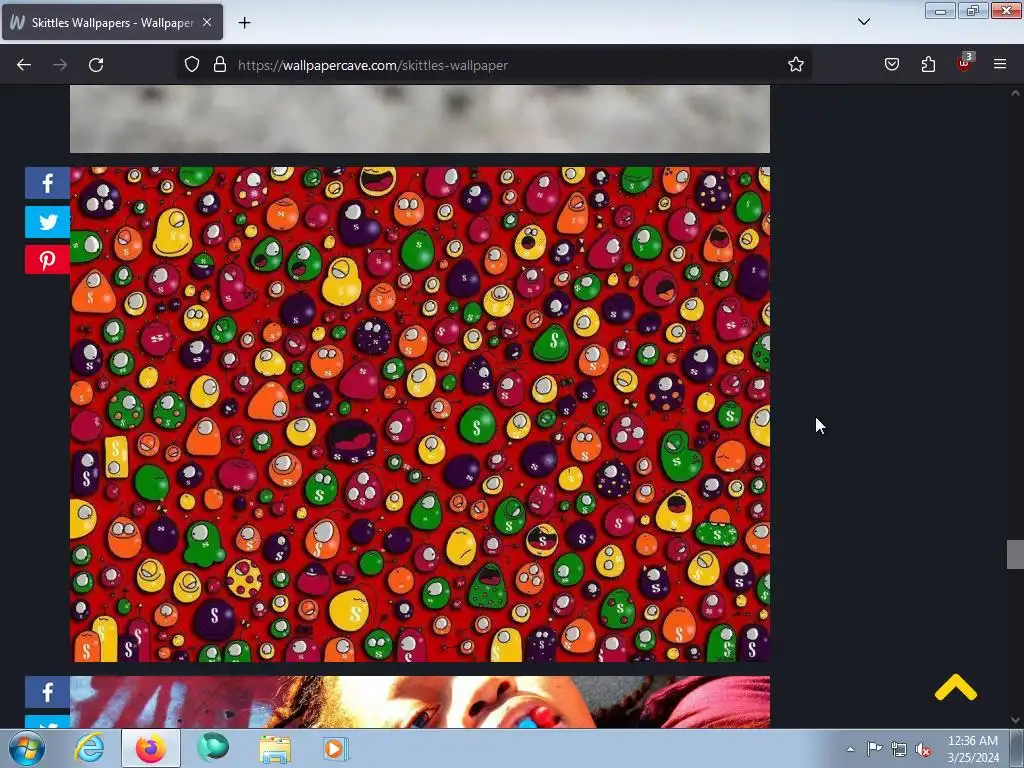Click the scrollbar up arrow
Screen dimensions: 1024x768
coord(1015,93)
